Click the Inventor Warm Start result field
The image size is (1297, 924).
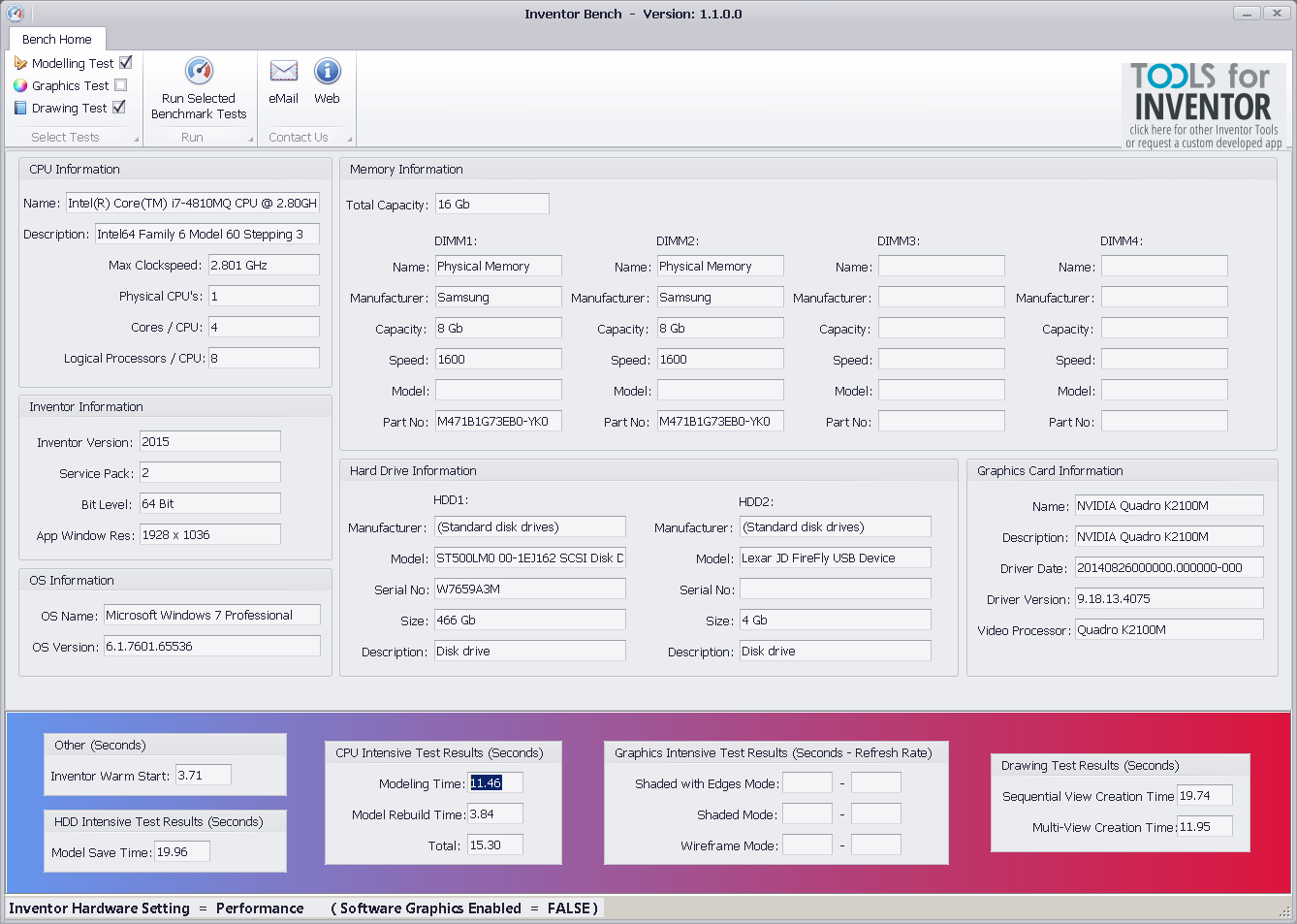(x=204, y=776)
